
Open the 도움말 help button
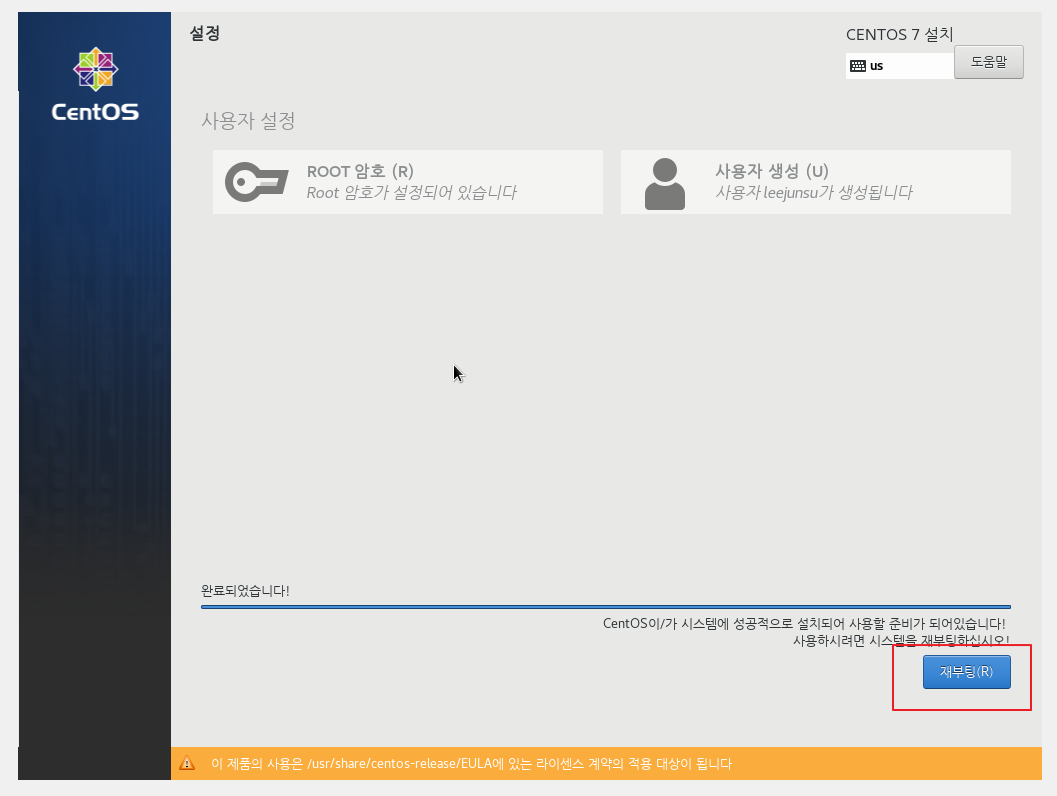pos(988,62)
